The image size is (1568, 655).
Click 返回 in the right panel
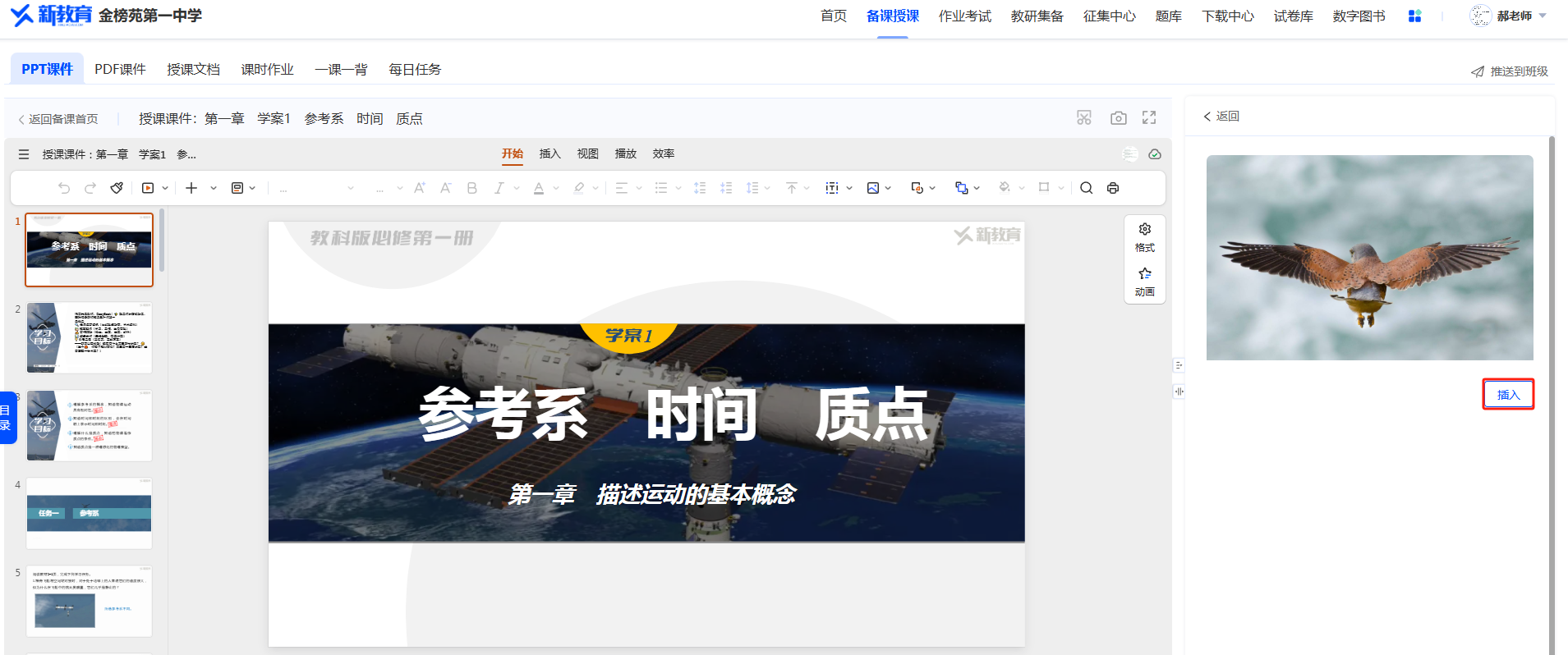click(x=1221, y=117)
